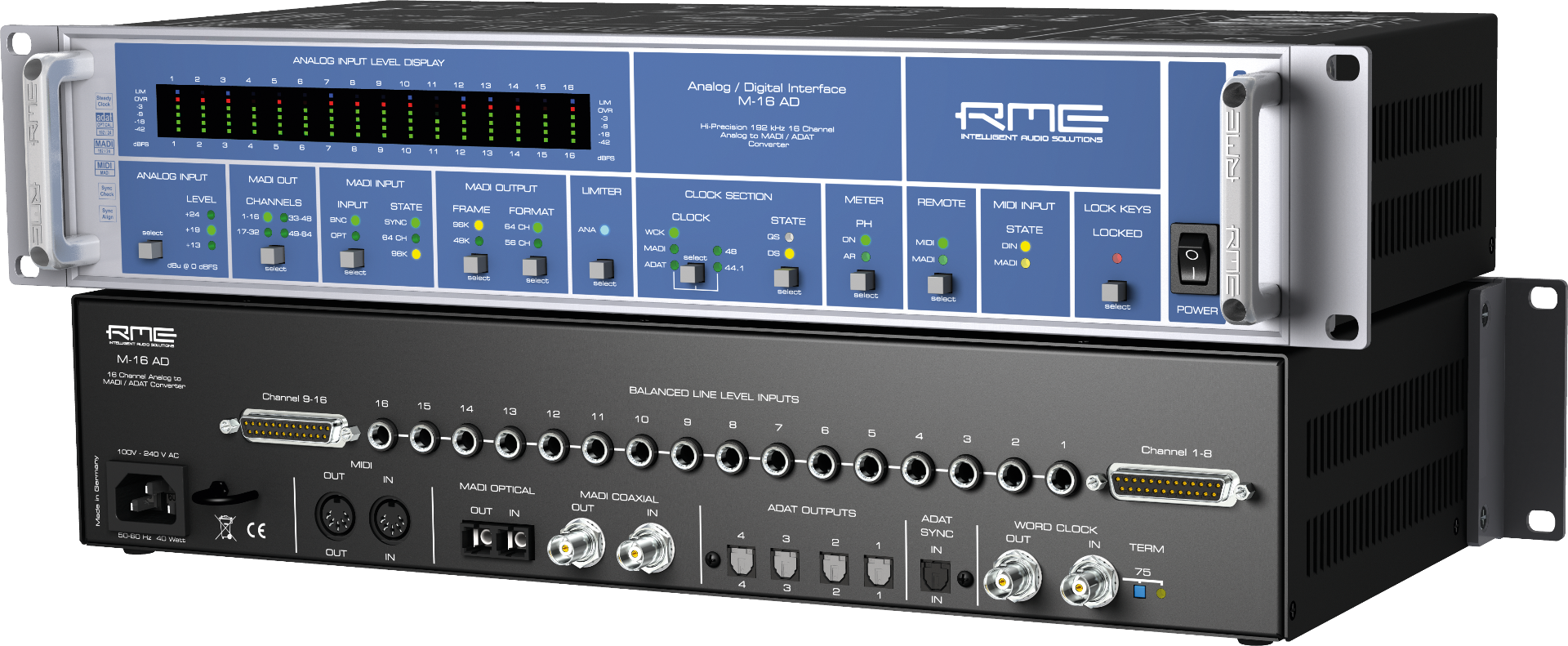Screen dimensions: 1568x646
Task: Push the MADI OUT channels select button
Action: pyautogui.click(x=273, y=256)
